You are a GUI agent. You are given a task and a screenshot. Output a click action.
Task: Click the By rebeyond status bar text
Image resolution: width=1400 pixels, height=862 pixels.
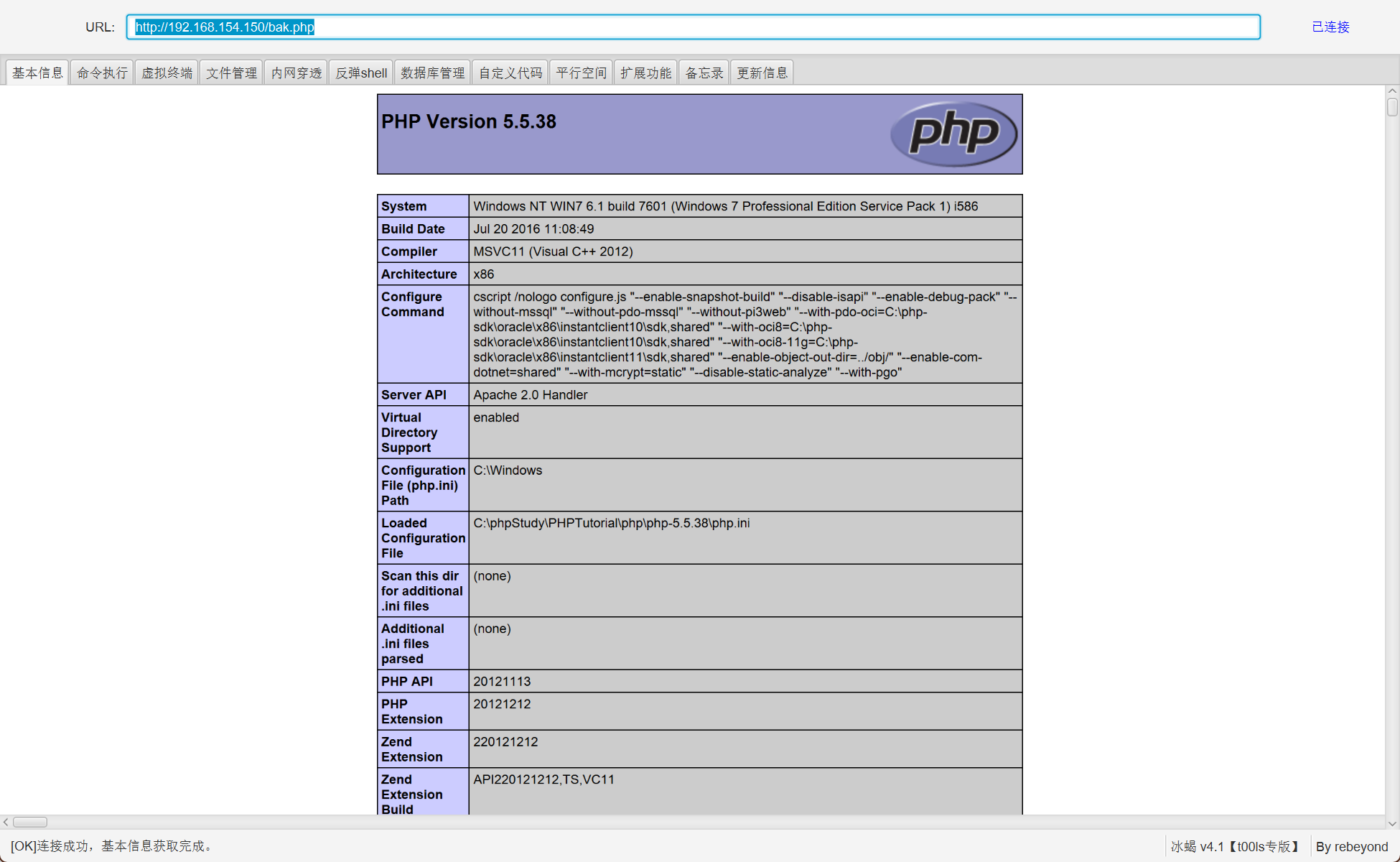[x=1352, y=846]
